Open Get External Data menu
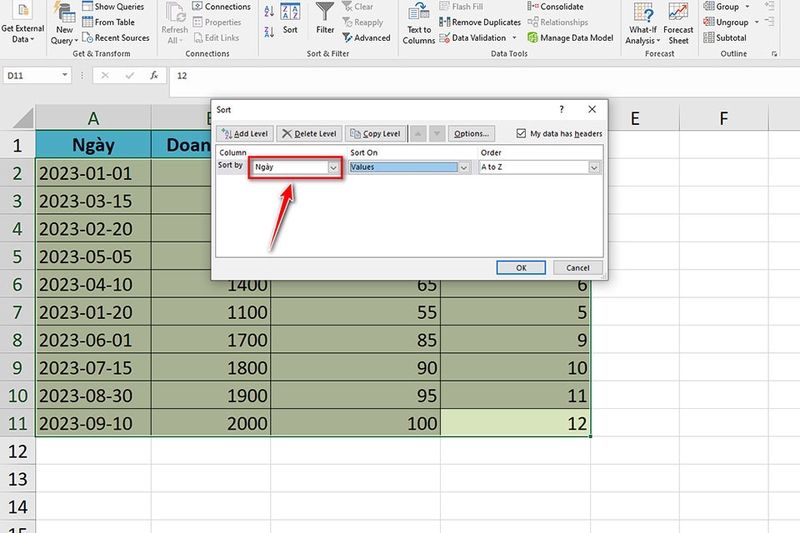This screenshot has height=533, width=800. (22, 23)
